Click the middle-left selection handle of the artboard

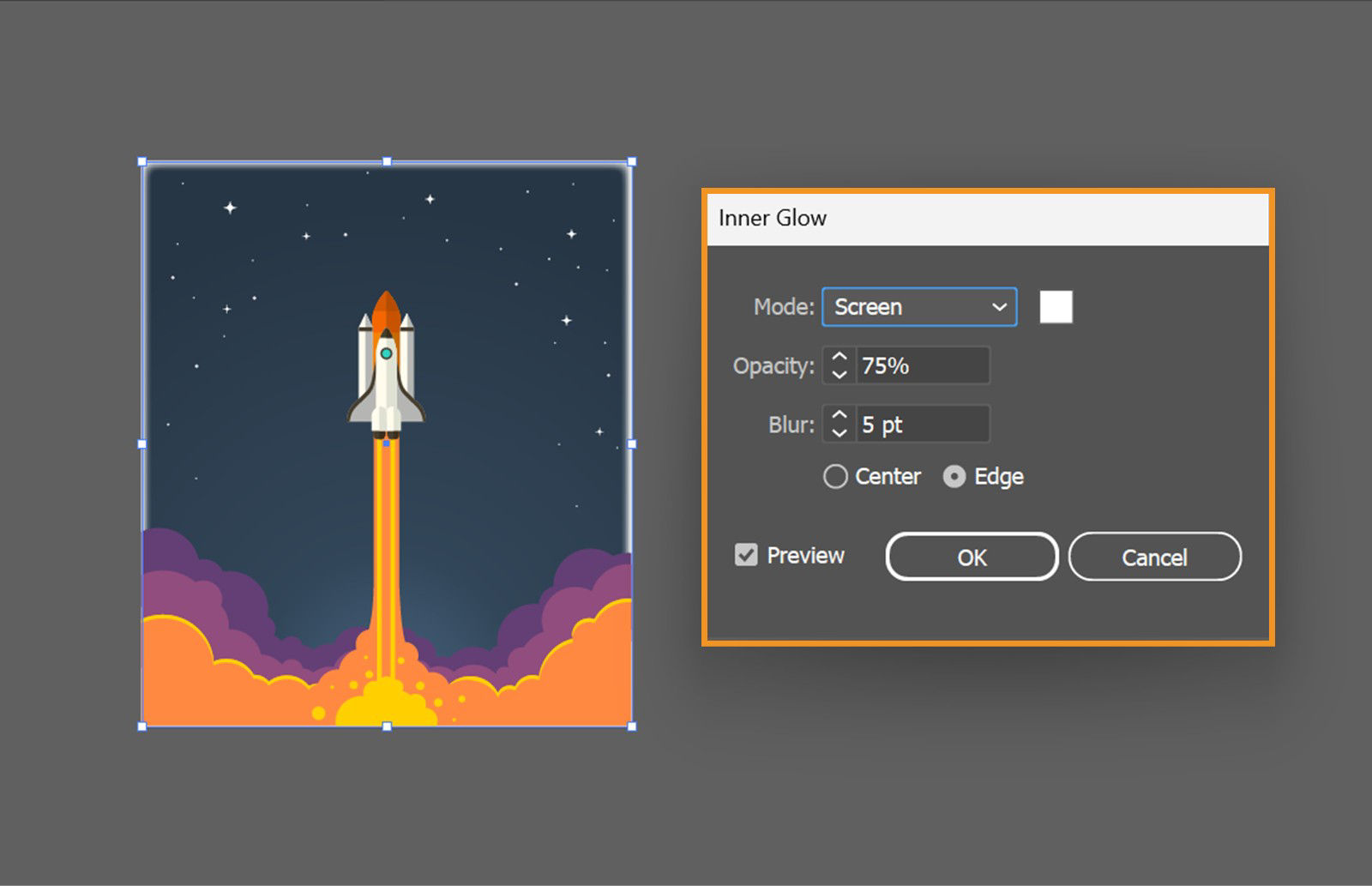point(140,443)
